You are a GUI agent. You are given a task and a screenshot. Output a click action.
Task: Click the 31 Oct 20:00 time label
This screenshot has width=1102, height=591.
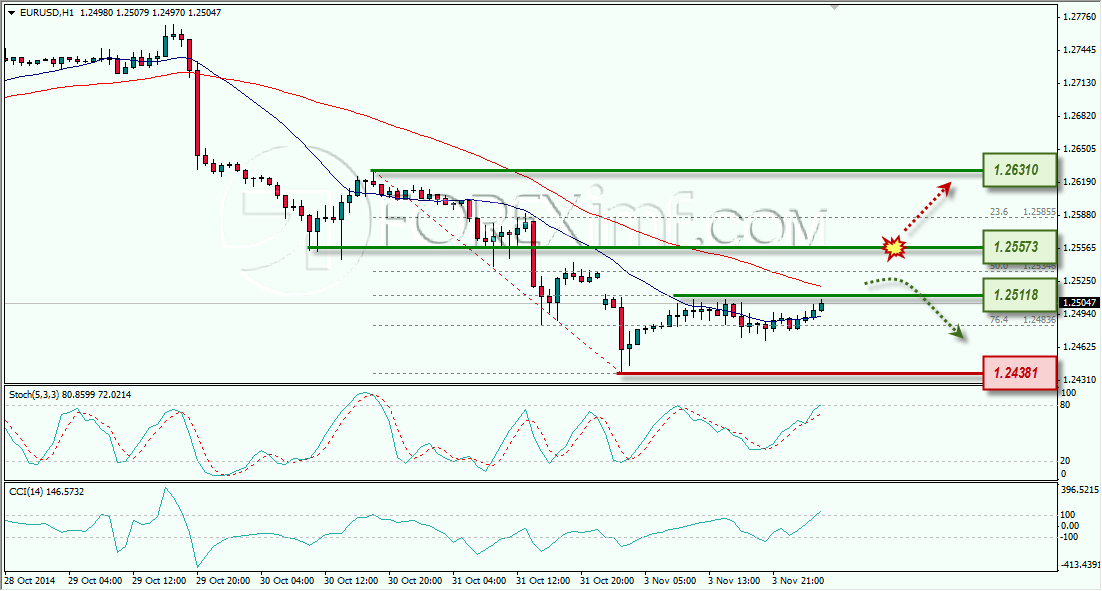point(607,580)
